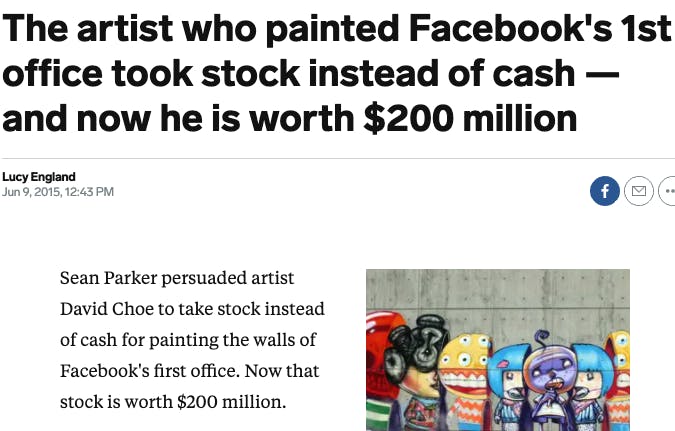675x431 pixels.
Task: Click "Facebook's" word in the headline
Action: coord(510,28)
